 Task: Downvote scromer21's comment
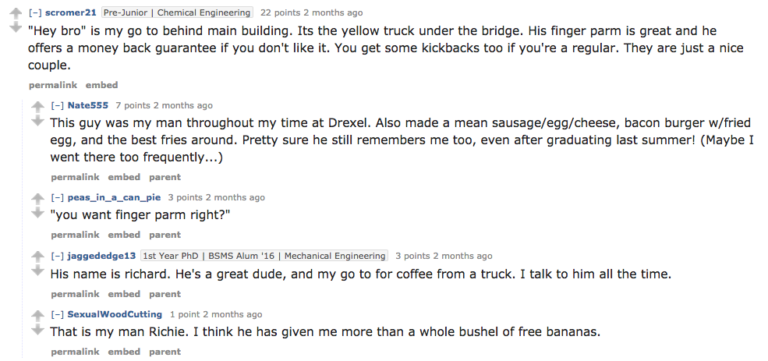(x=16, y=28)
